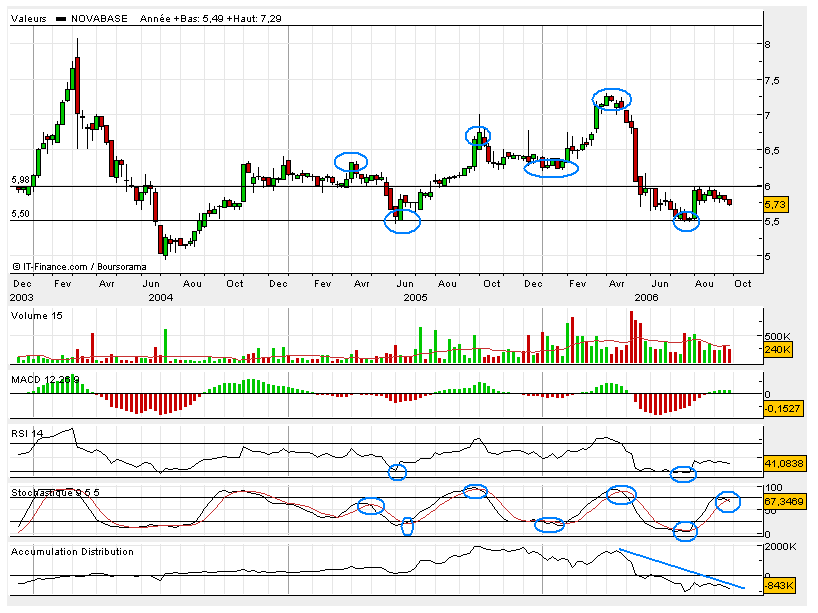The height and width of the screenshot is (613, 818).
Task: Click the 5,98 horizontal level label
Action: 20,180
